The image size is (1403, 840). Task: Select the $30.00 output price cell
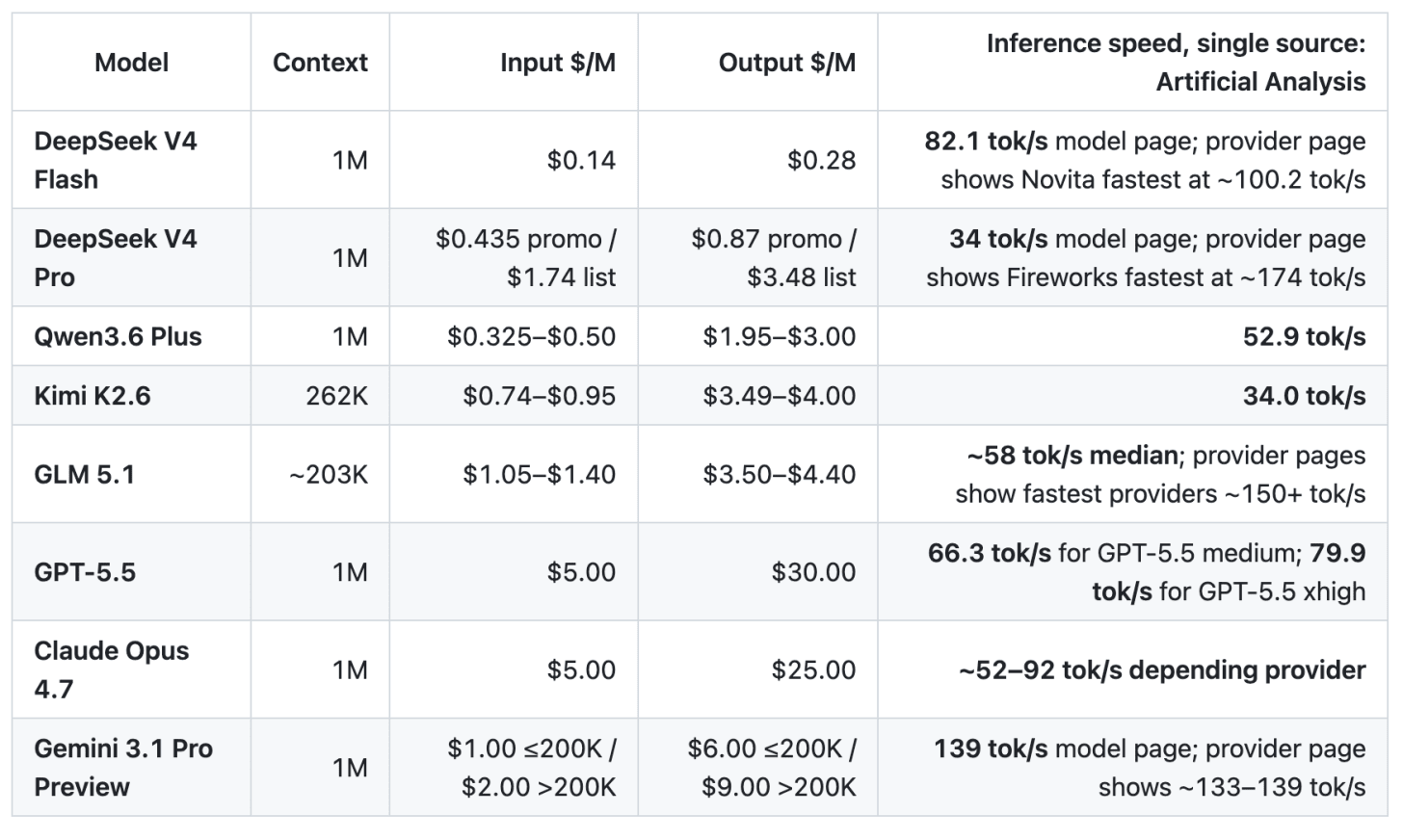tap(757, 572)
